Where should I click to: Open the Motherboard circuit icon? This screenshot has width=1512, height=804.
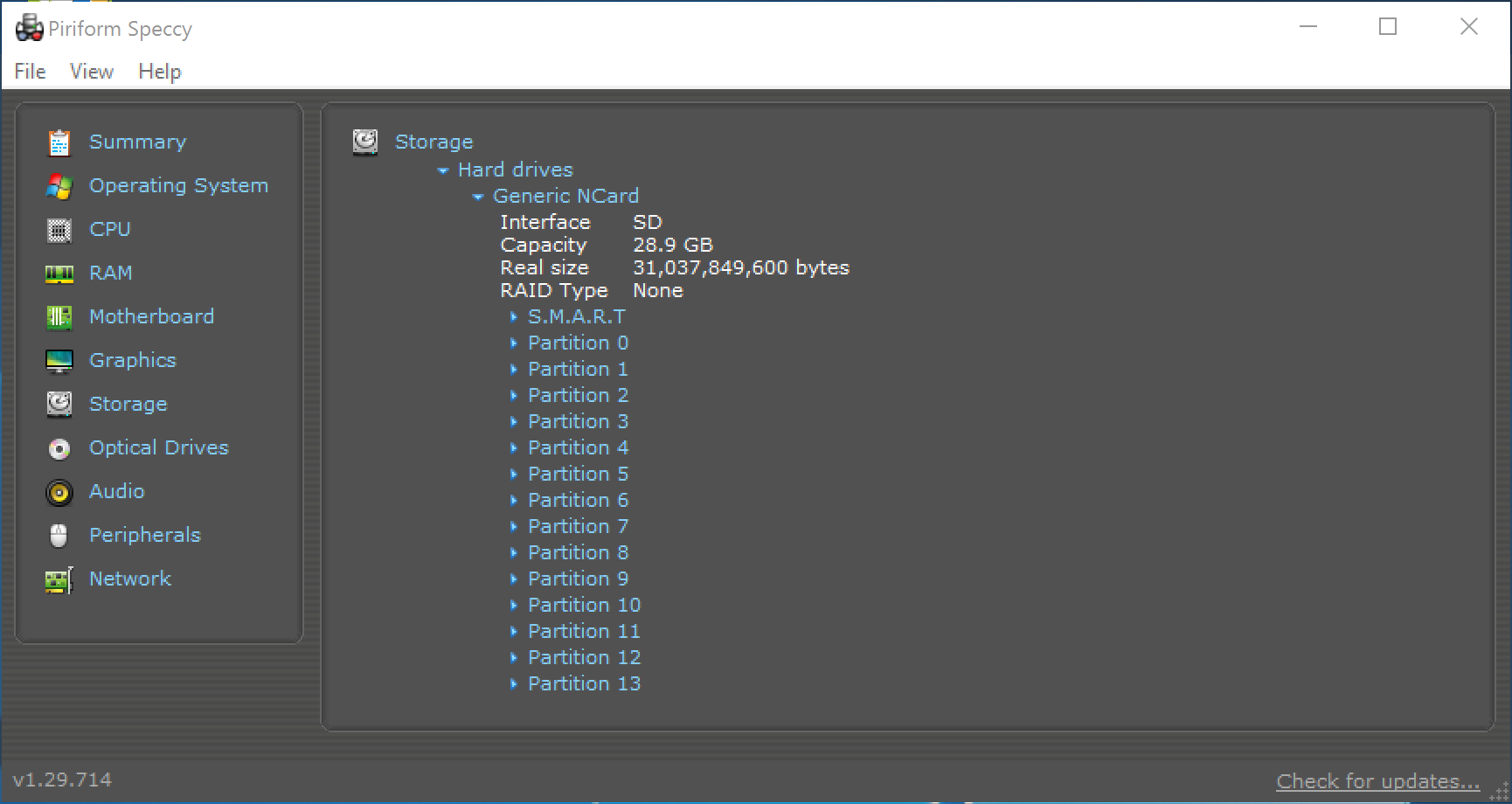tap(59, 317)
